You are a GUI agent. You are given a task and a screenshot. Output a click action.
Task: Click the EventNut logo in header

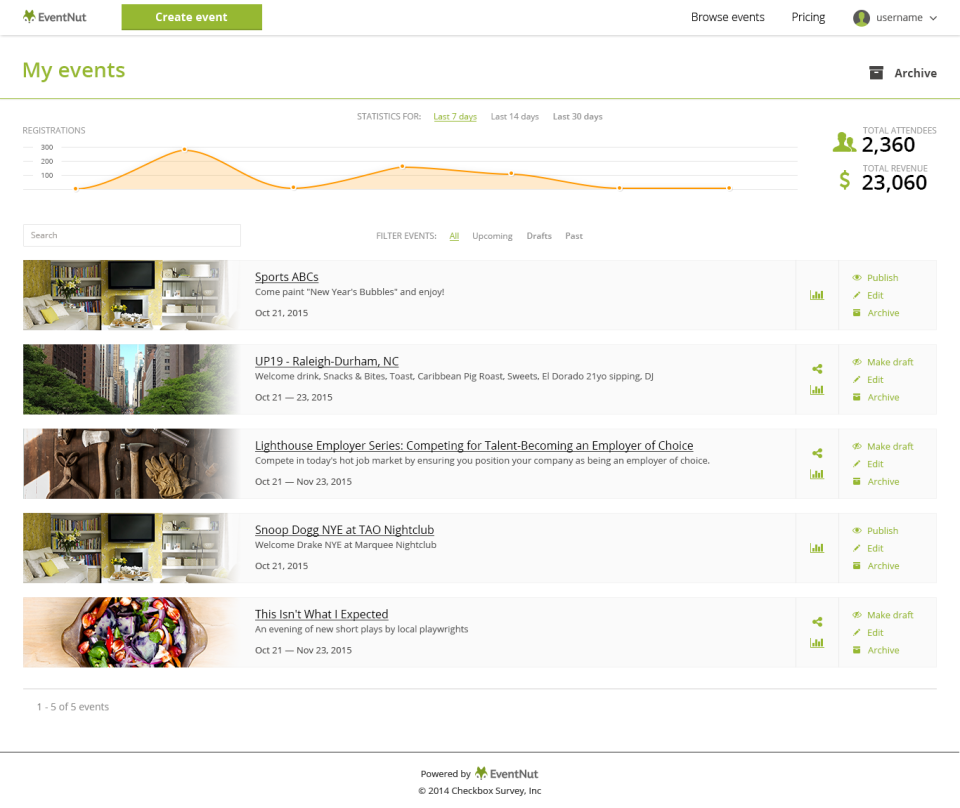(54, 17)
